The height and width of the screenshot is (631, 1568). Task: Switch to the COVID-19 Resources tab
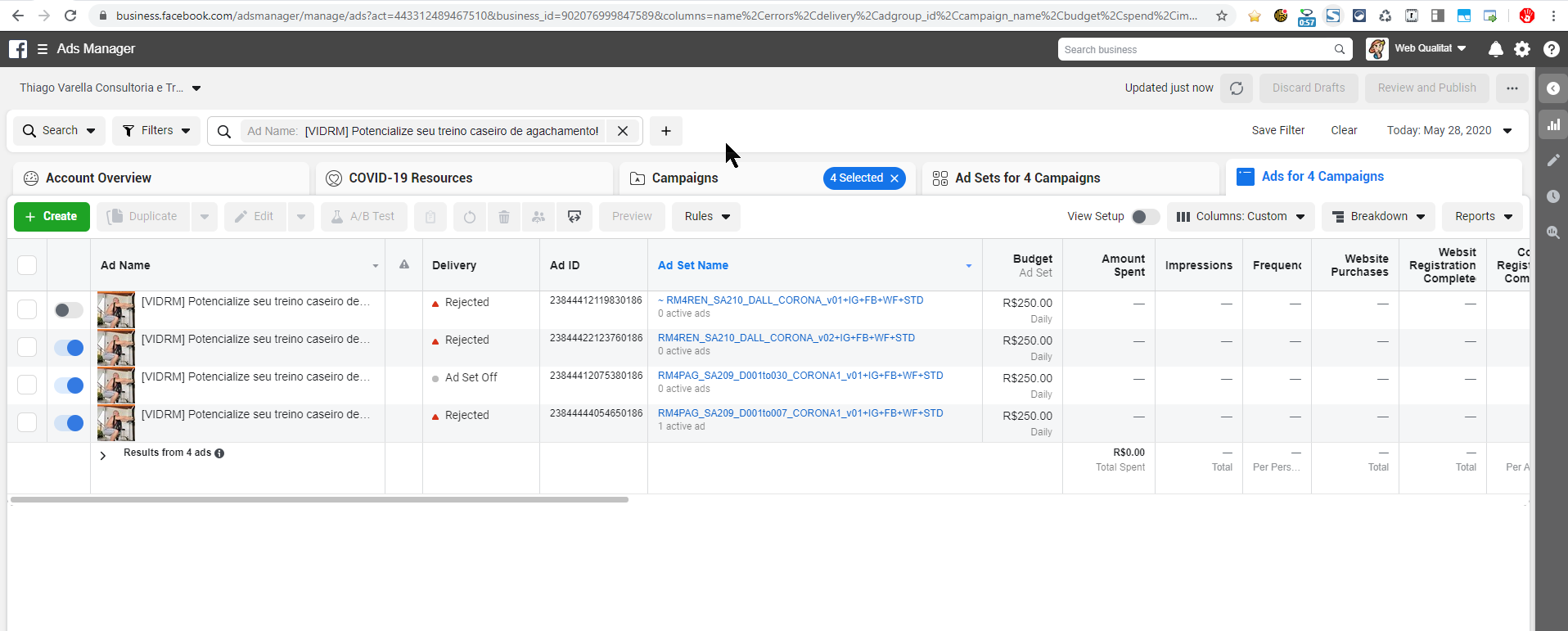click(464, 178)
